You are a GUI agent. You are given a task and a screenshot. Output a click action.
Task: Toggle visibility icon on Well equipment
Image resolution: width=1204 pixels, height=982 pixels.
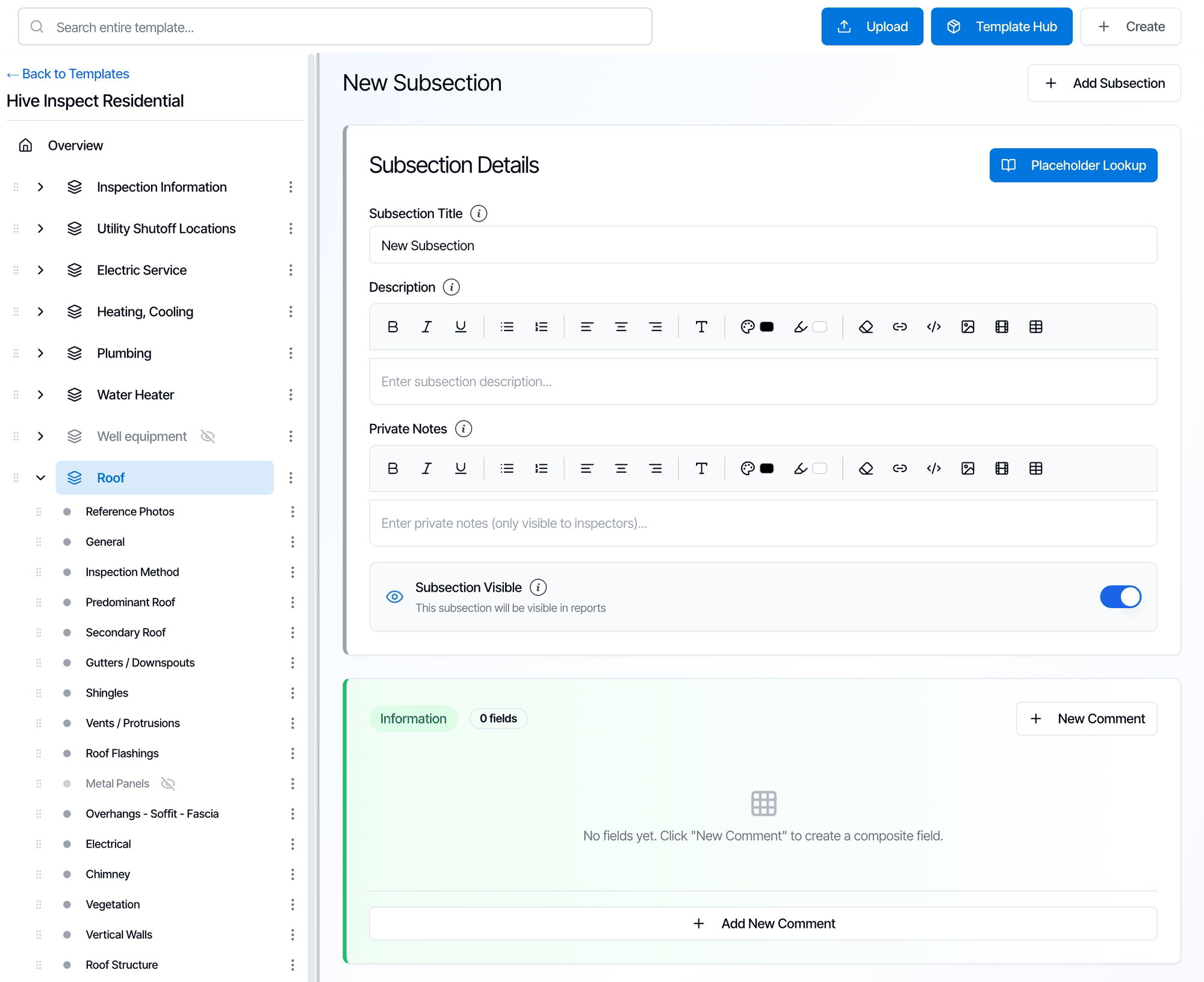click(208, 437)
